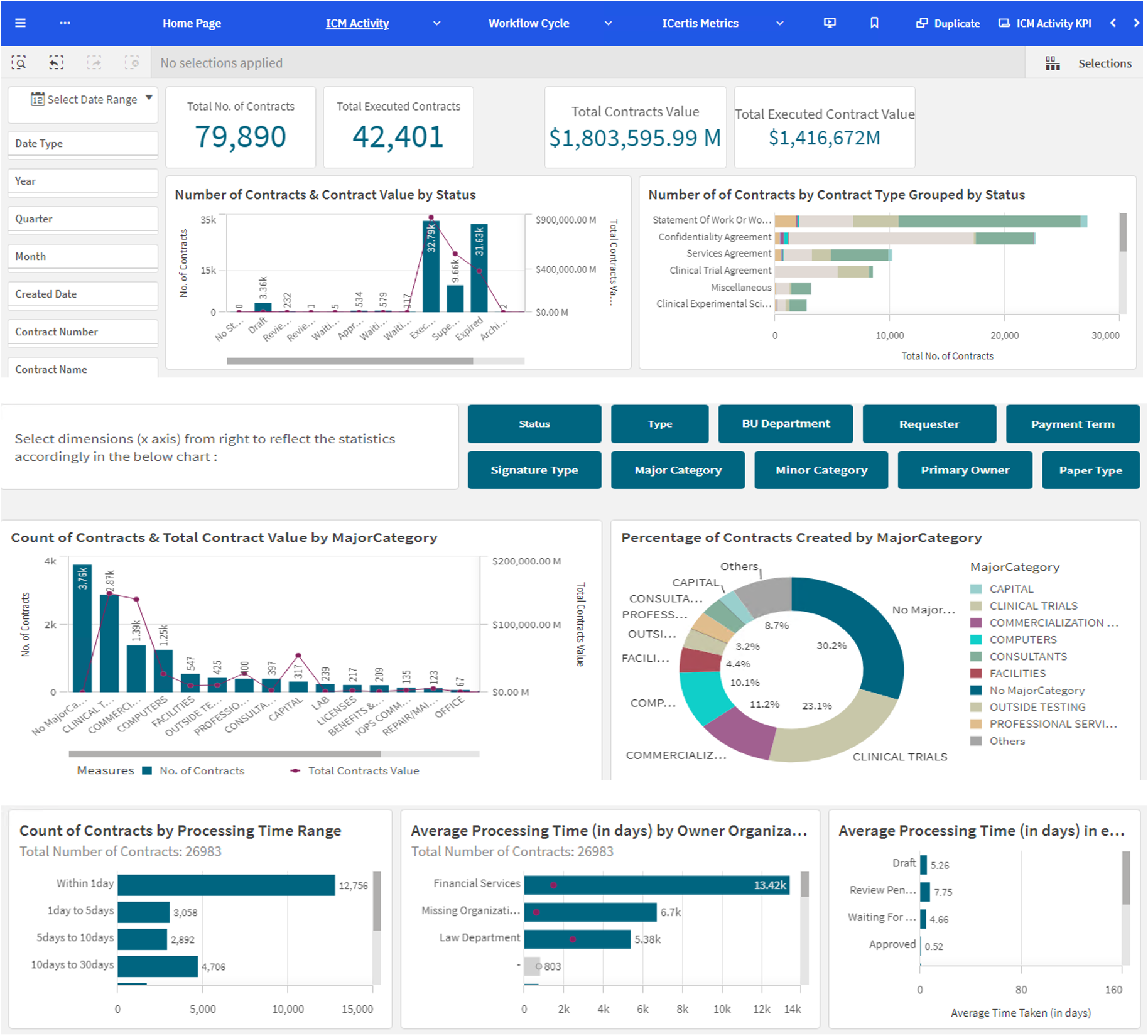This screenshot has height=1036, width=1148.
Task: Open the hamburger navigation menu
Action: point(20,23)
